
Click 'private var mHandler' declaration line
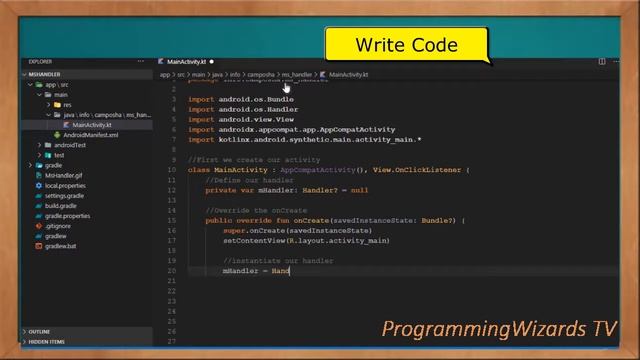tap(287, 190)
